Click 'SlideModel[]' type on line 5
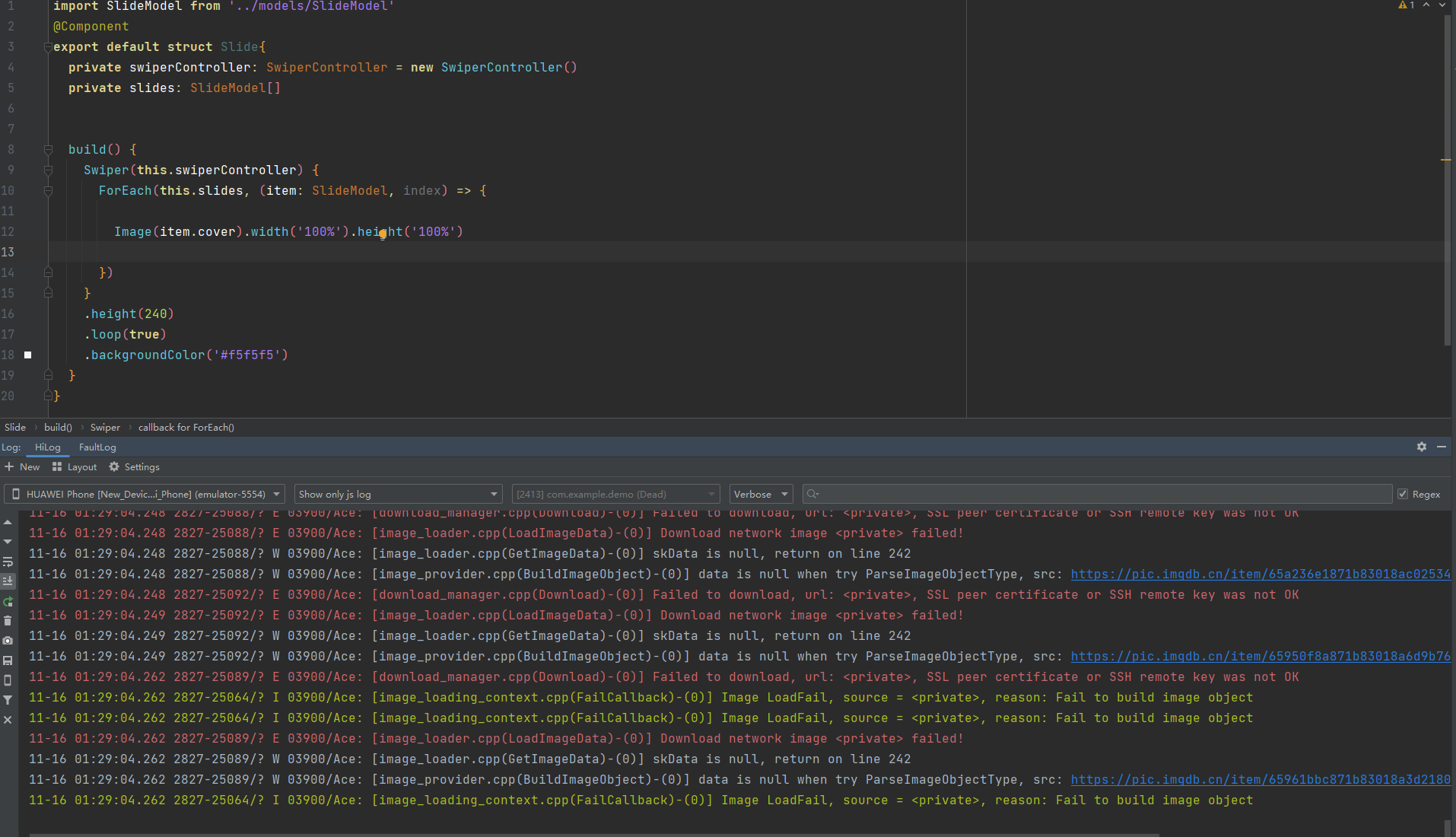This screenshot has height=837, width=1456. click(x=235, y=88)
